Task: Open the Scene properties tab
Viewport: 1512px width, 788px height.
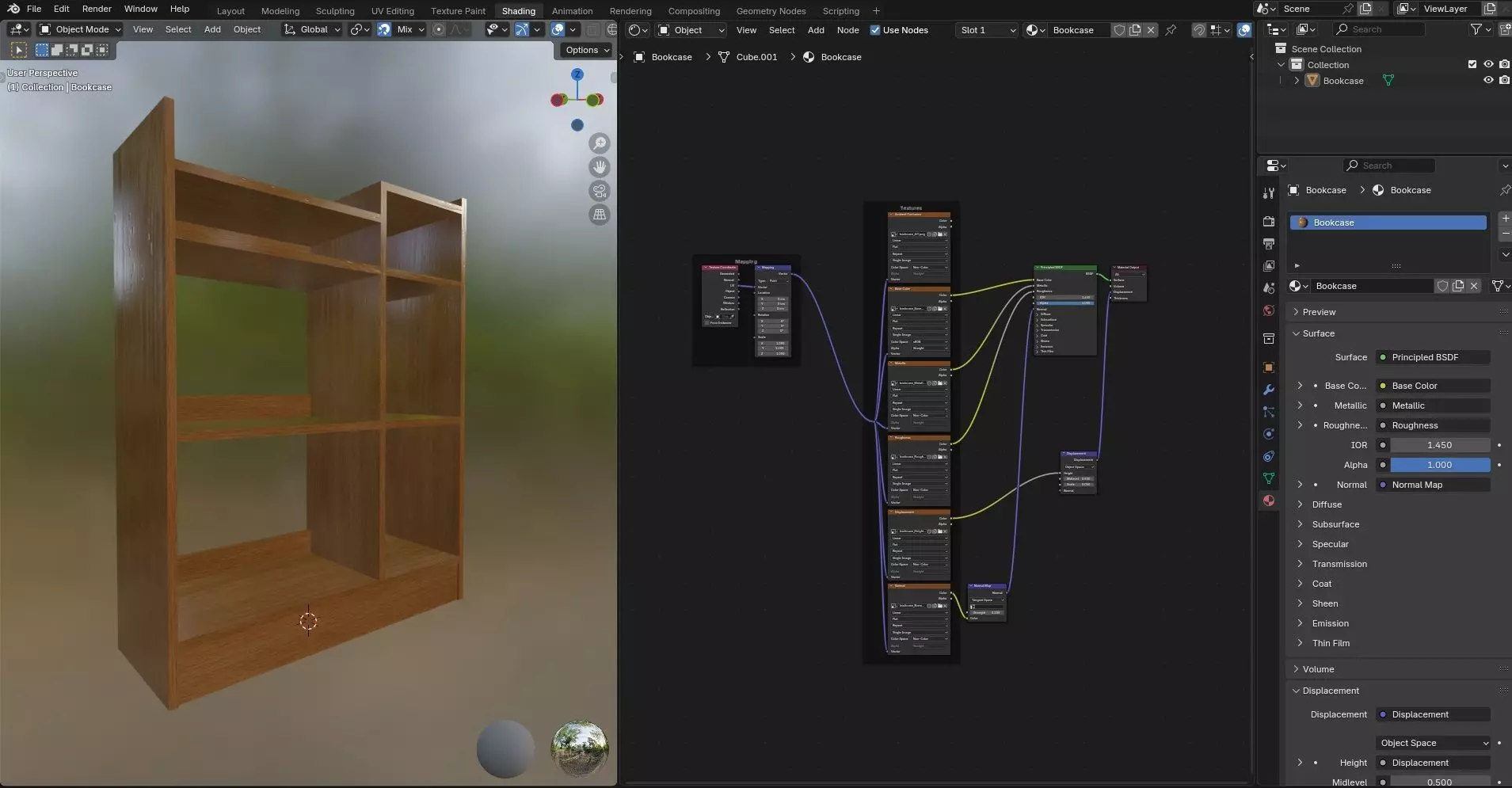Action: (x=1269, y=287)
